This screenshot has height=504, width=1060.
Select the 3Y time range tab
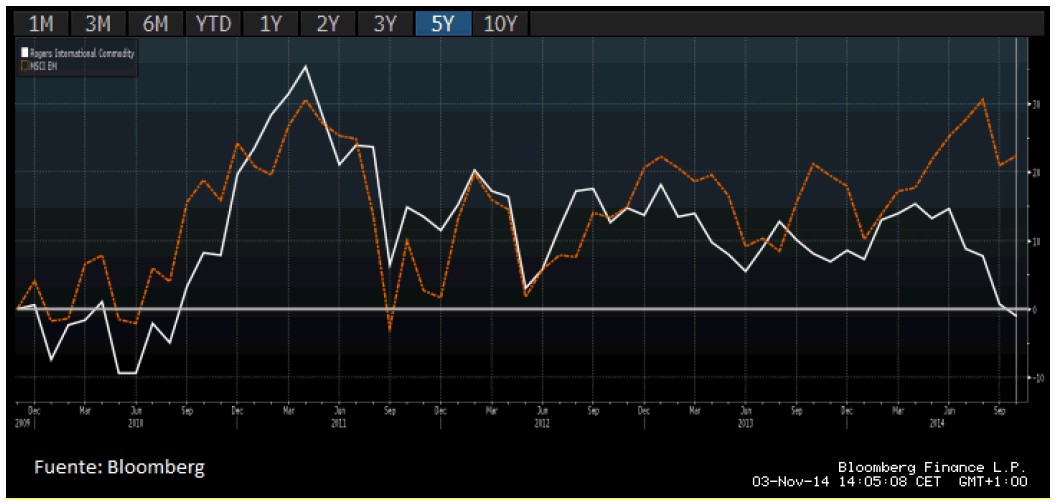coord(385,24)
